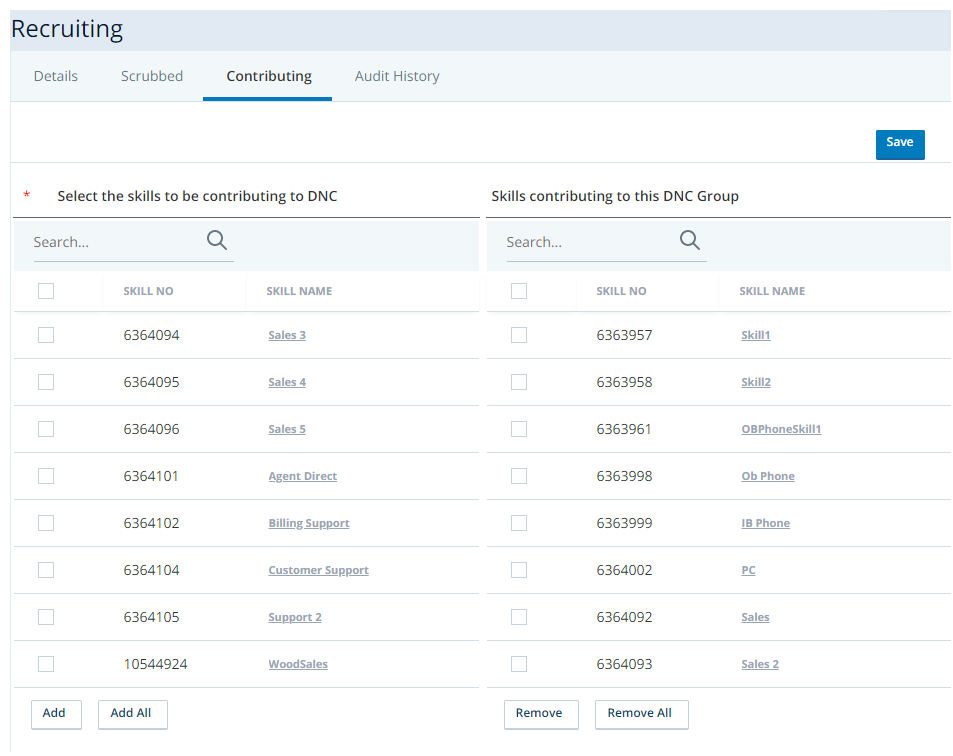The height and width of the screenshot is (756, 953).
Task: Check the box for skill 6364092 Sales
Action: [x=519, y=617]
